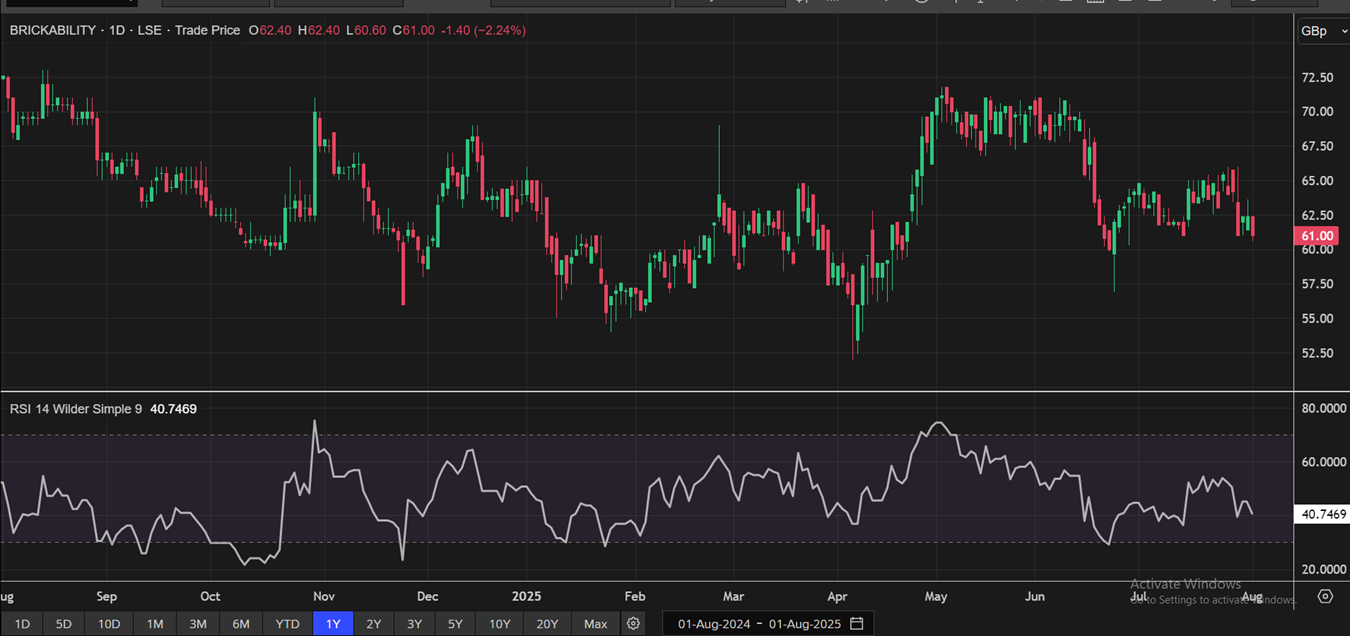Change range to 2Y
Image resolution: width=1350 pixels, height=636 pixels.
pos(374,624)
